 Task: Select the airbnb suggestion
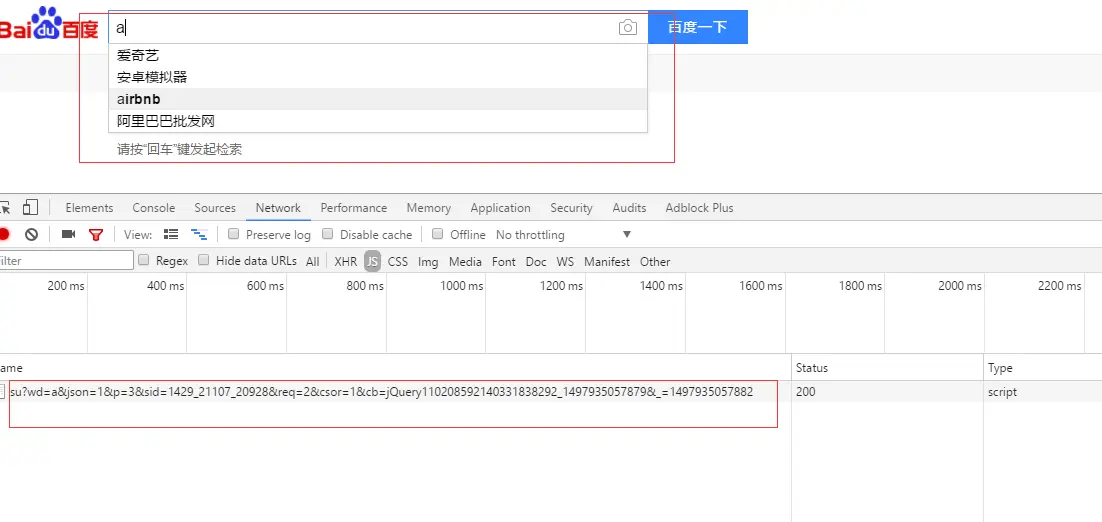(378, 99)
